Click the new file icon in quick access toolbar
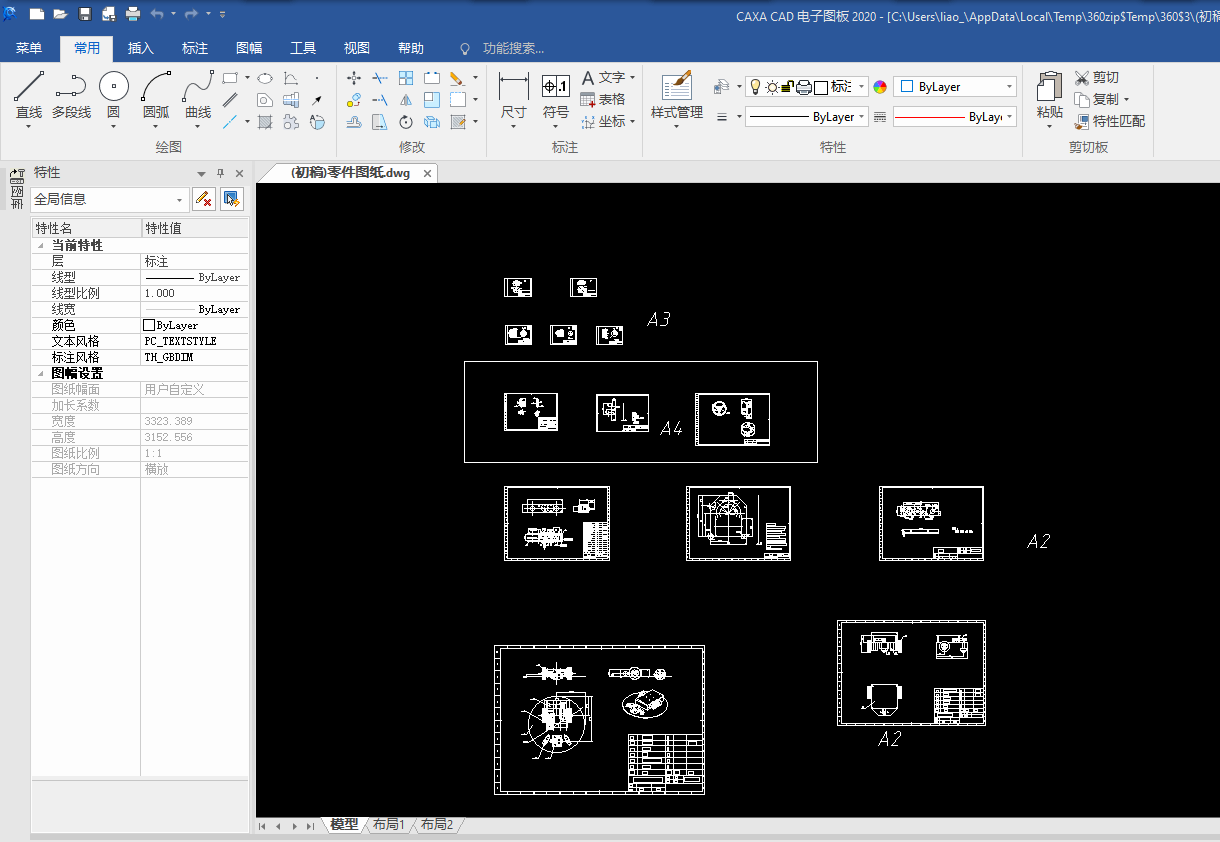The width and height of the screenshot is (1220, 842). tap(37, 14)
